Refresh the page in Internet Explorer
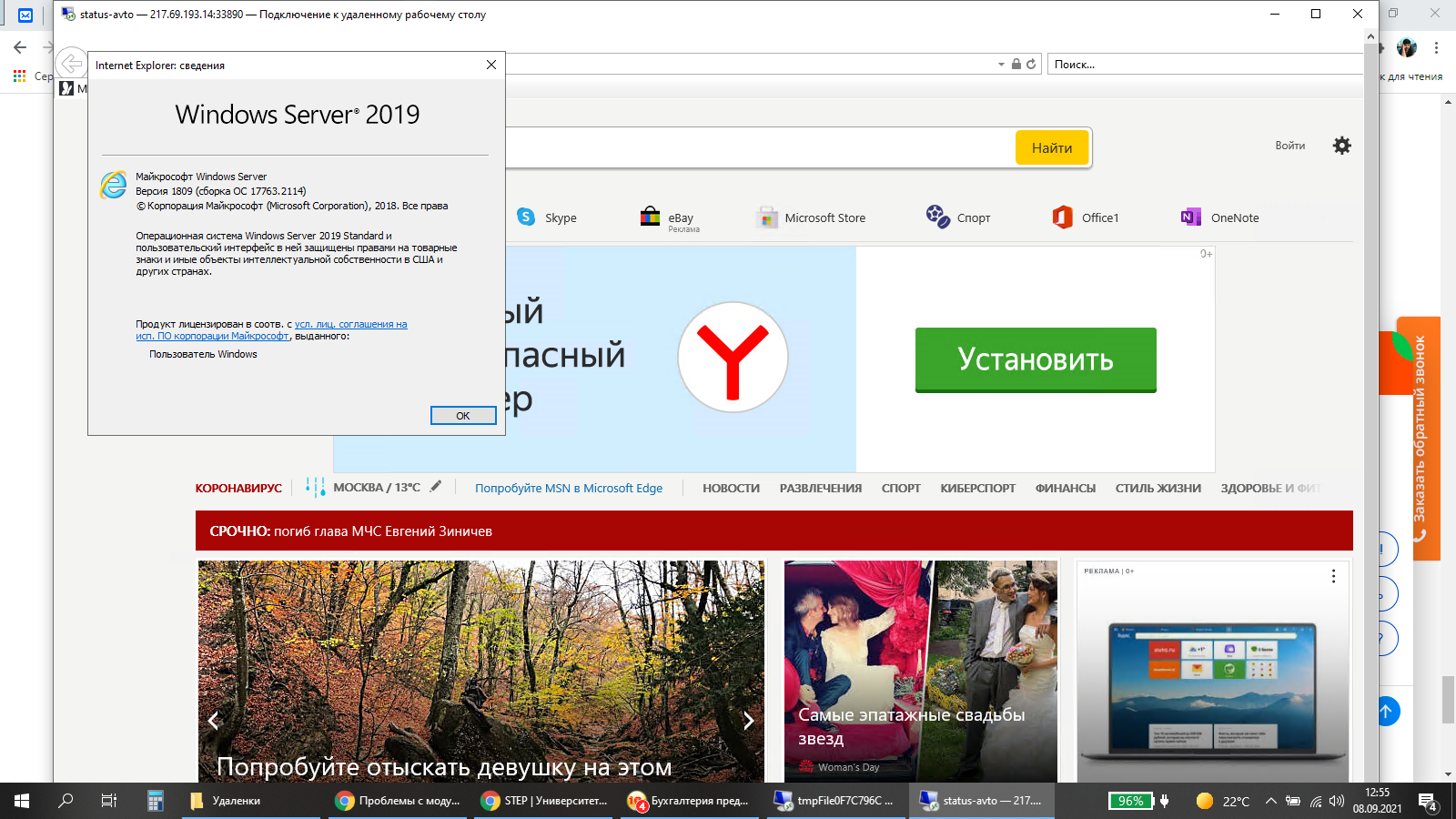Screen dimensions: 1456x819 pos(1031,64)
